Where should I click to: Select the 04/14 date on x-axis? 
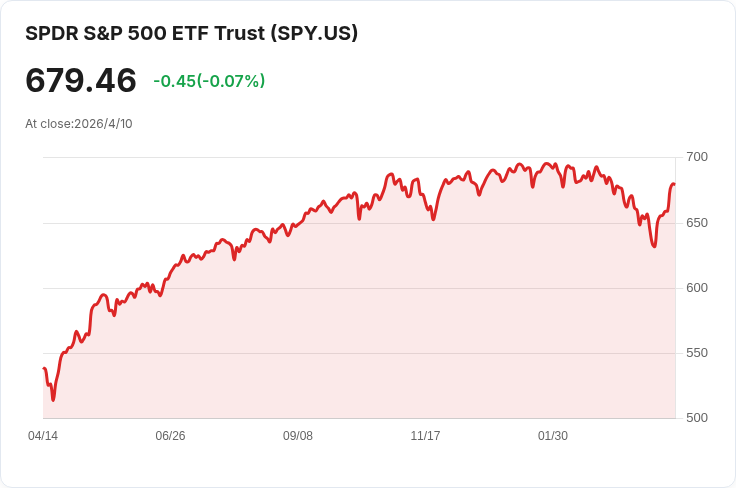[x=43, y=436]
